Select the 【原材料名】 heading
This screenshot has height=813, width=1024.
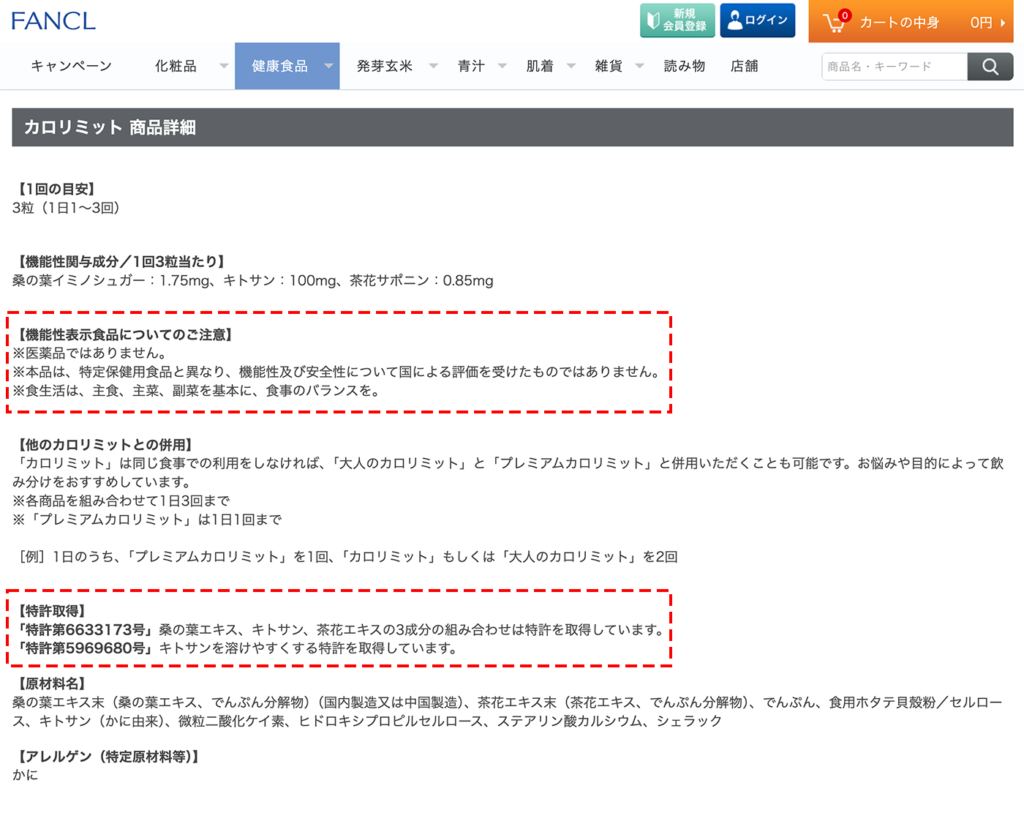tap(52, 683)
